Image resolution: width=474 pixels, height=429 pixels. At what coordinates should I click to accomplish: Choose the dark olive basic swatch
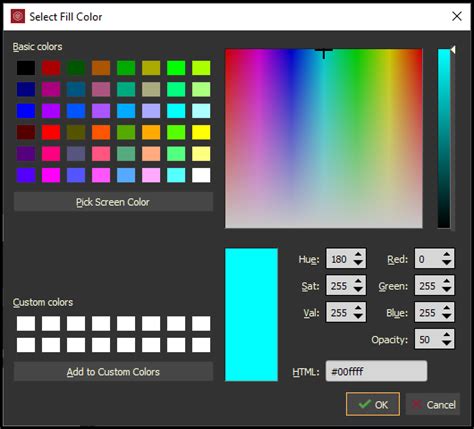tap(76, 132)
